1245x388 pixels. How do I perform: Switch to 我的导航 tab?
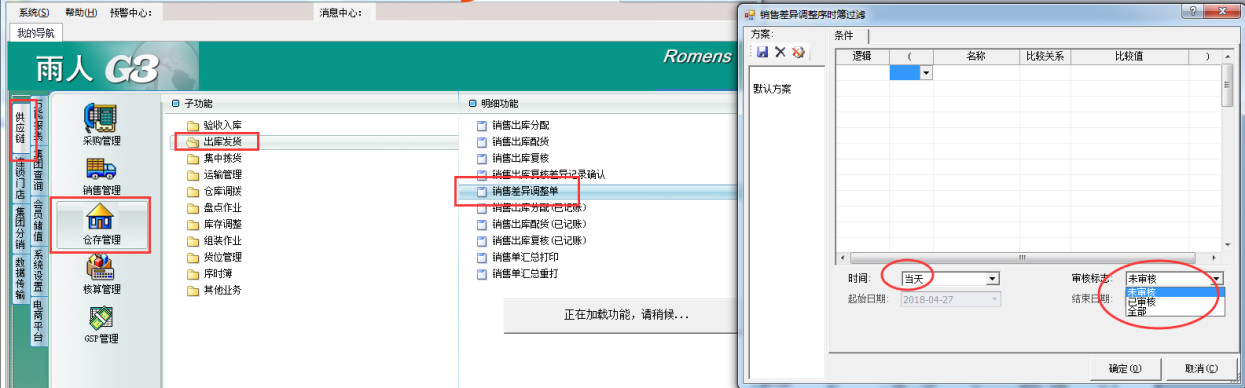coord(37,33)
